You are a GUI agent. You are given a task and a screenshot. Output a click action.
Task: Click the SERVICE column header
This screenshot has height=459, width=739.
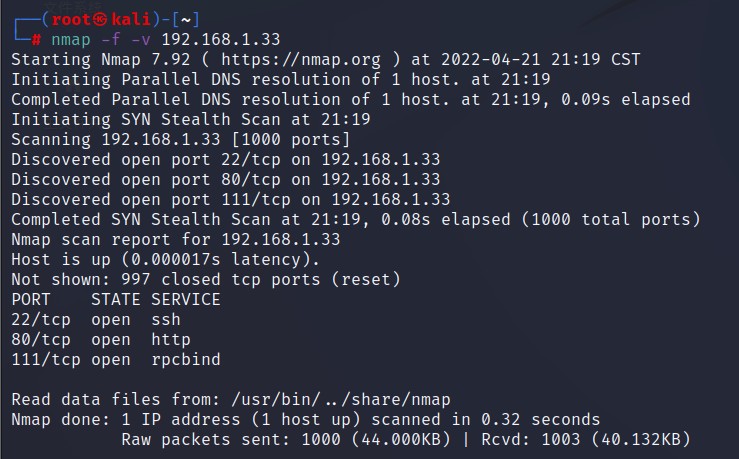pyautogui.click(x=186, y=300)
